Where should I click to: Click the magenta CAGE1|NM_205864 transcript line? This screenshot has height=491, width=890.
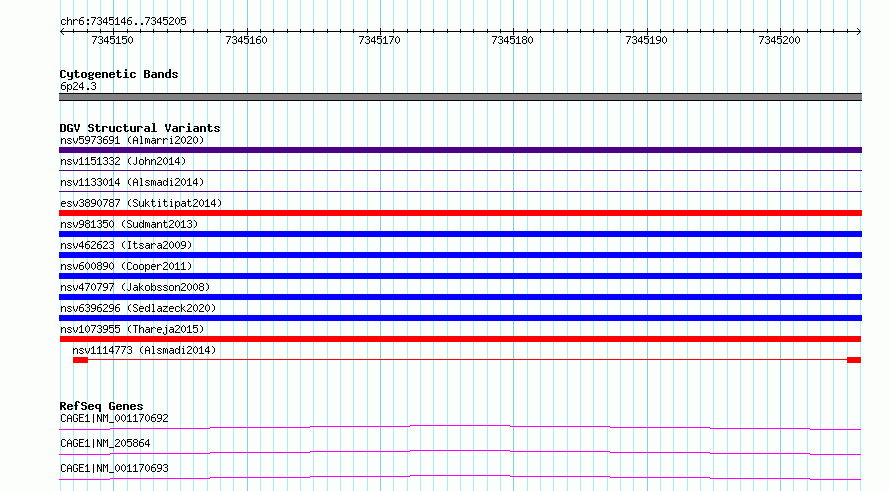pyautogui.click(x=460, y=452)
